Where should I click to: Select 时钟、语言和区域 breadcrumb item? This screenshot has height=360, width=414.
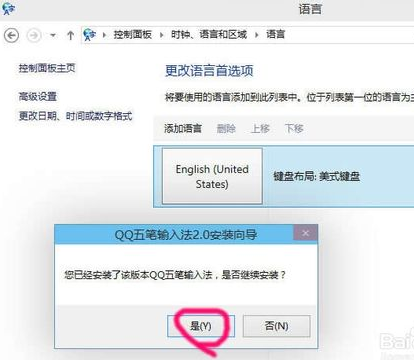tap(209, 34)
